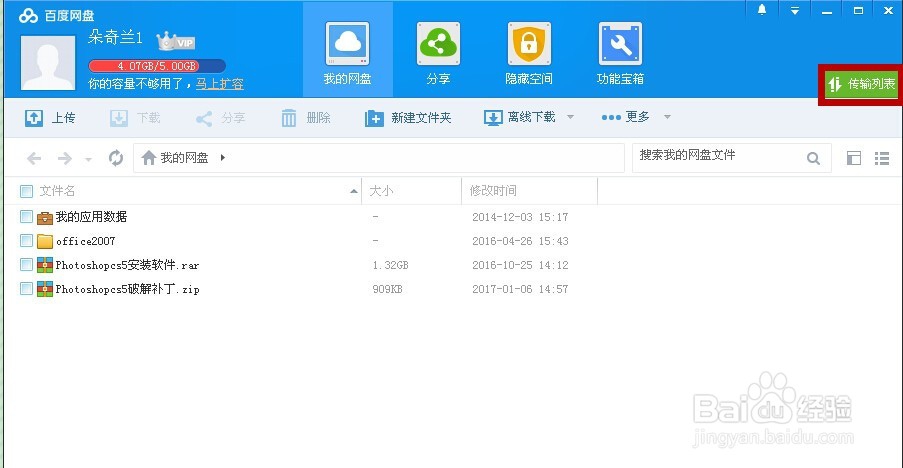Click the user avatar picture
This screenshot has width=903, height=468.
coord(48,63)
